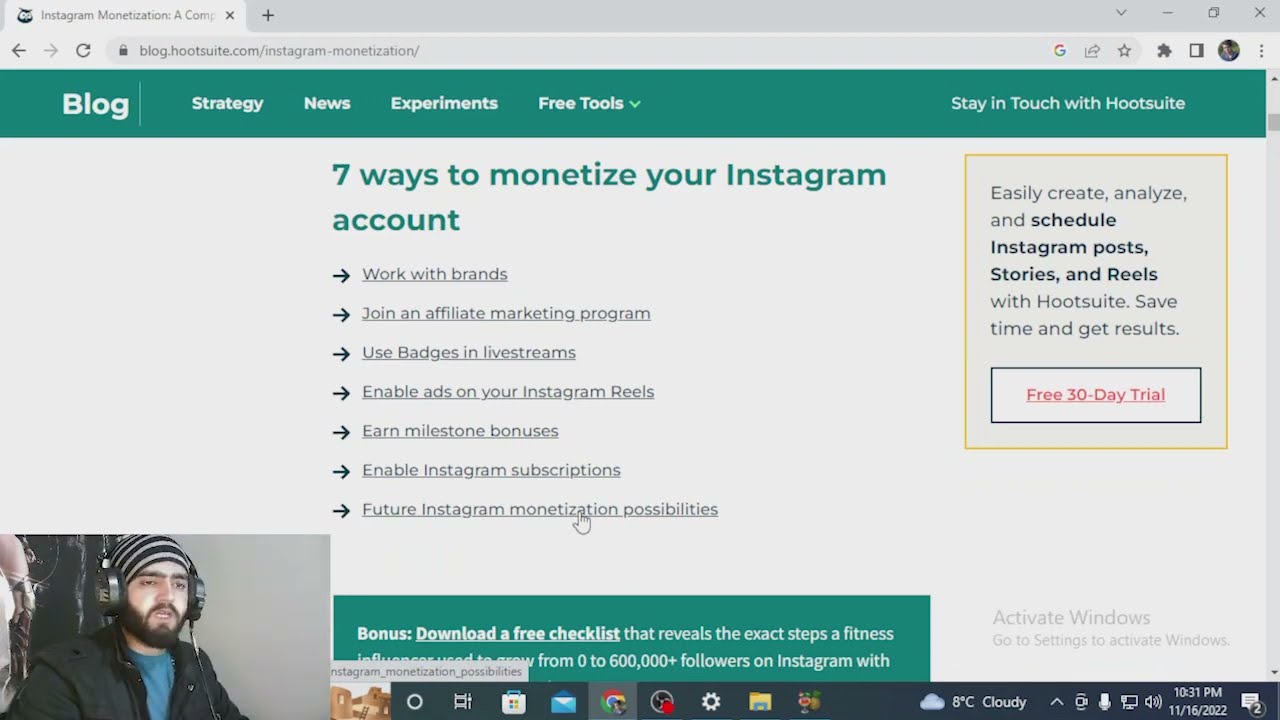This screenshot has width=1280, height=720.
Task: Open the notification center icon
Action: click(1252, 702)
